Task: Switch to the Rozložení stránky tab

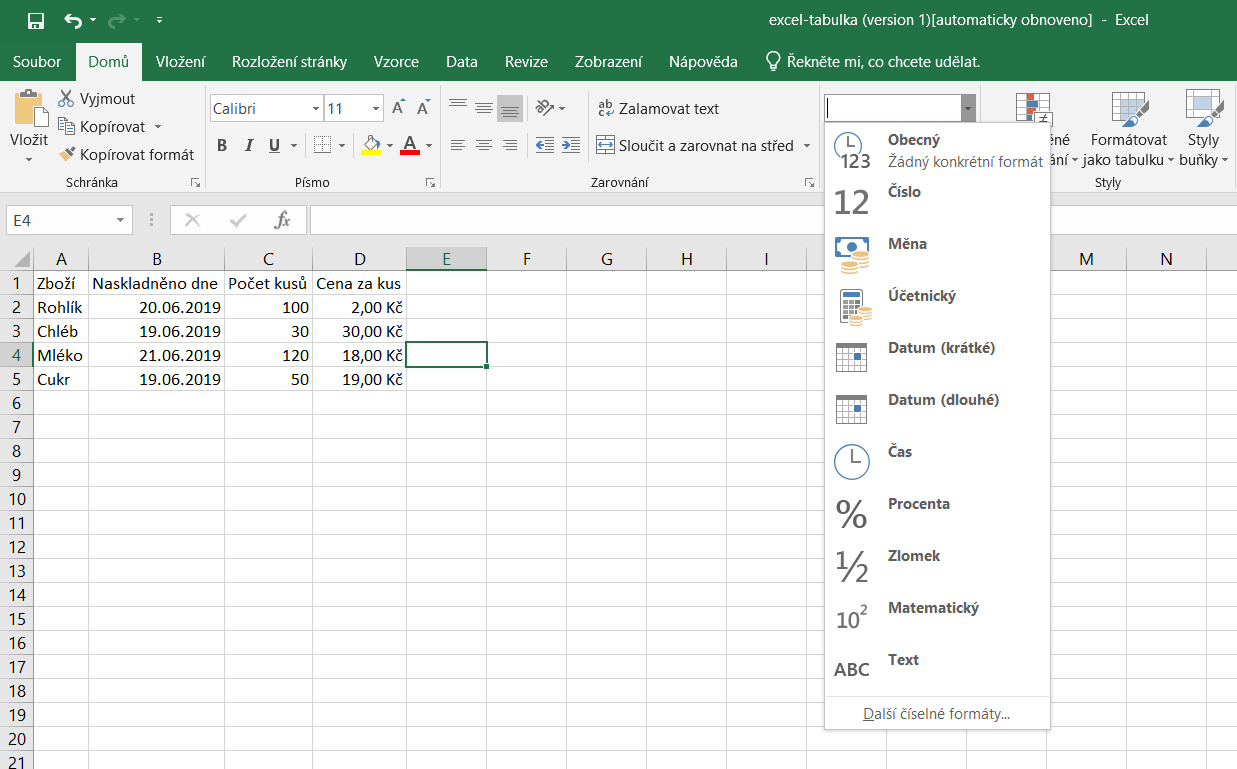Action: pos(289,61)
